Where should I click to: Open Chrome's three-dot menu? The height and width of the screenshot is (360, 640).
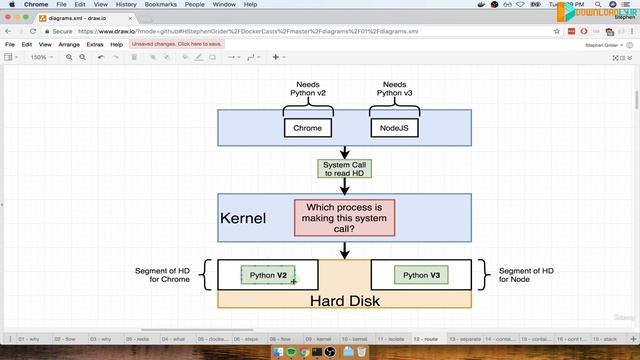coord(632,31)
